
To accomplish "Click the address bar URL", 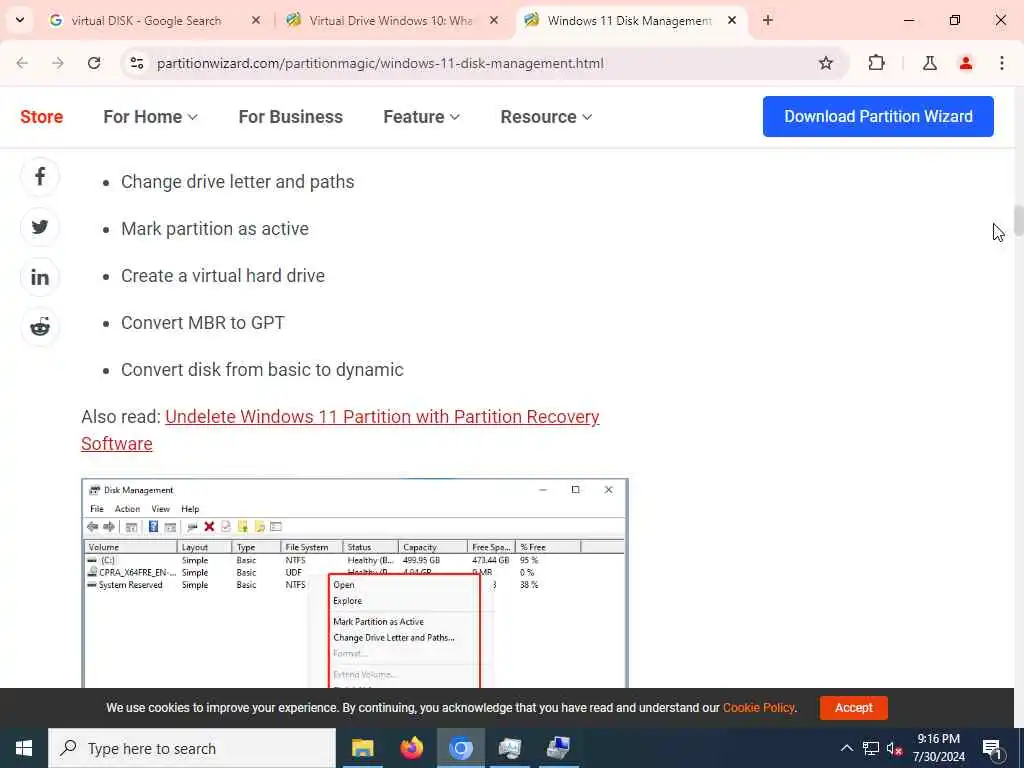I will click(x=380, y=63).
